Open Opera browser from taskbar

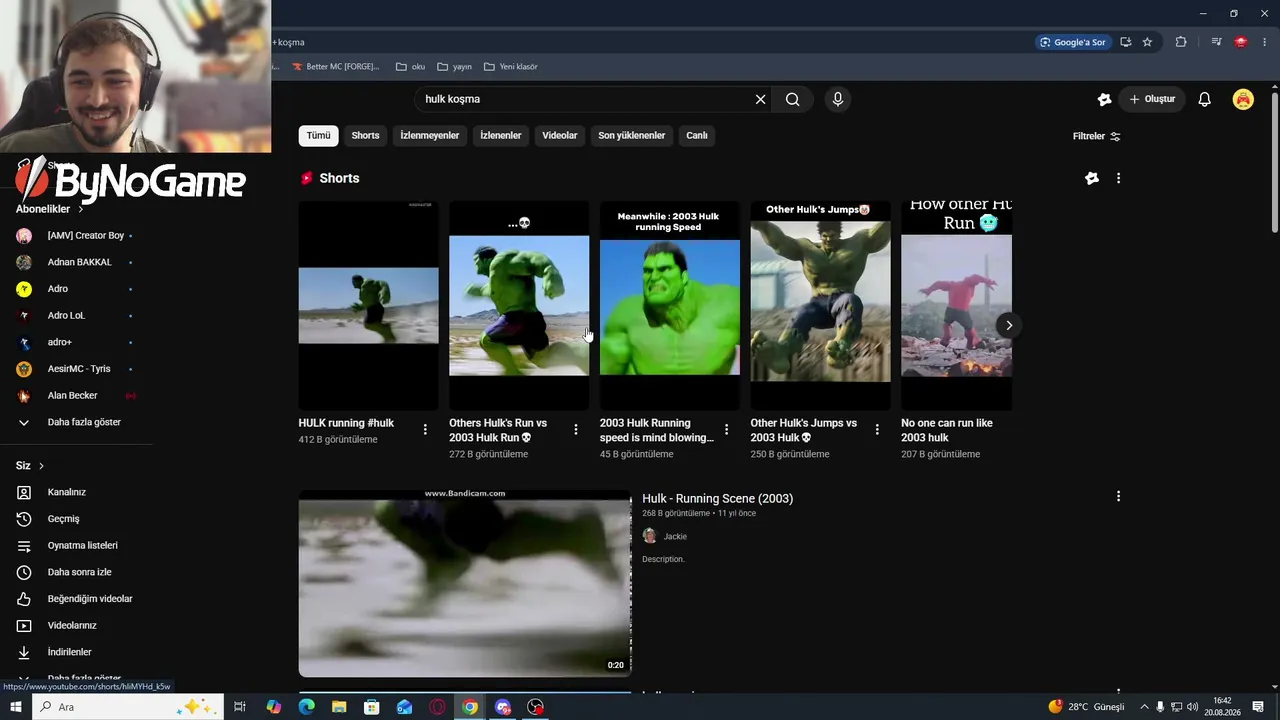pyautogui.click(x=437, y=707)
